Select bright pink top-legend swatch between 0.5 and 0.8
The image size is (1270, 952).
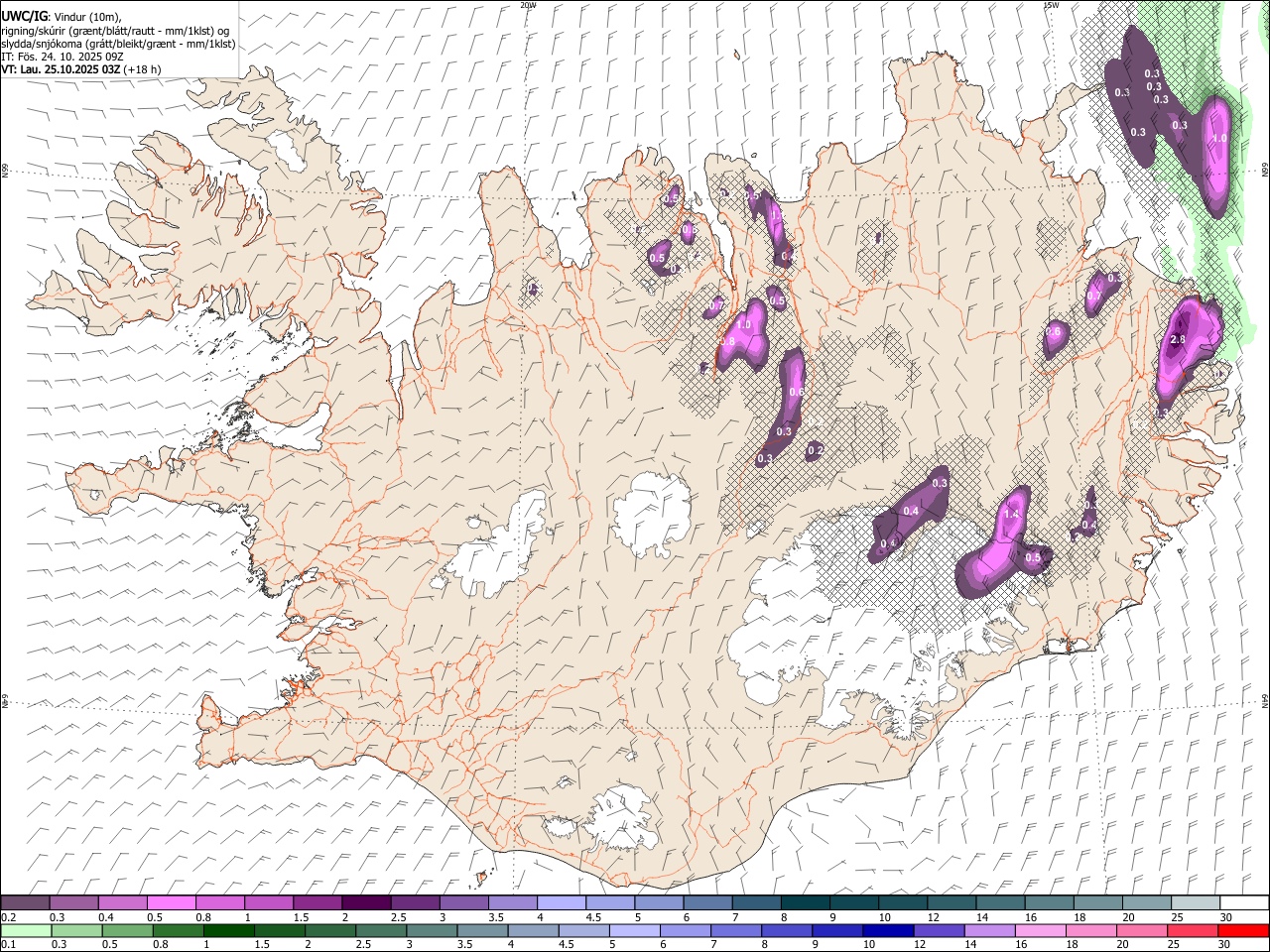(x=172, y=902)
